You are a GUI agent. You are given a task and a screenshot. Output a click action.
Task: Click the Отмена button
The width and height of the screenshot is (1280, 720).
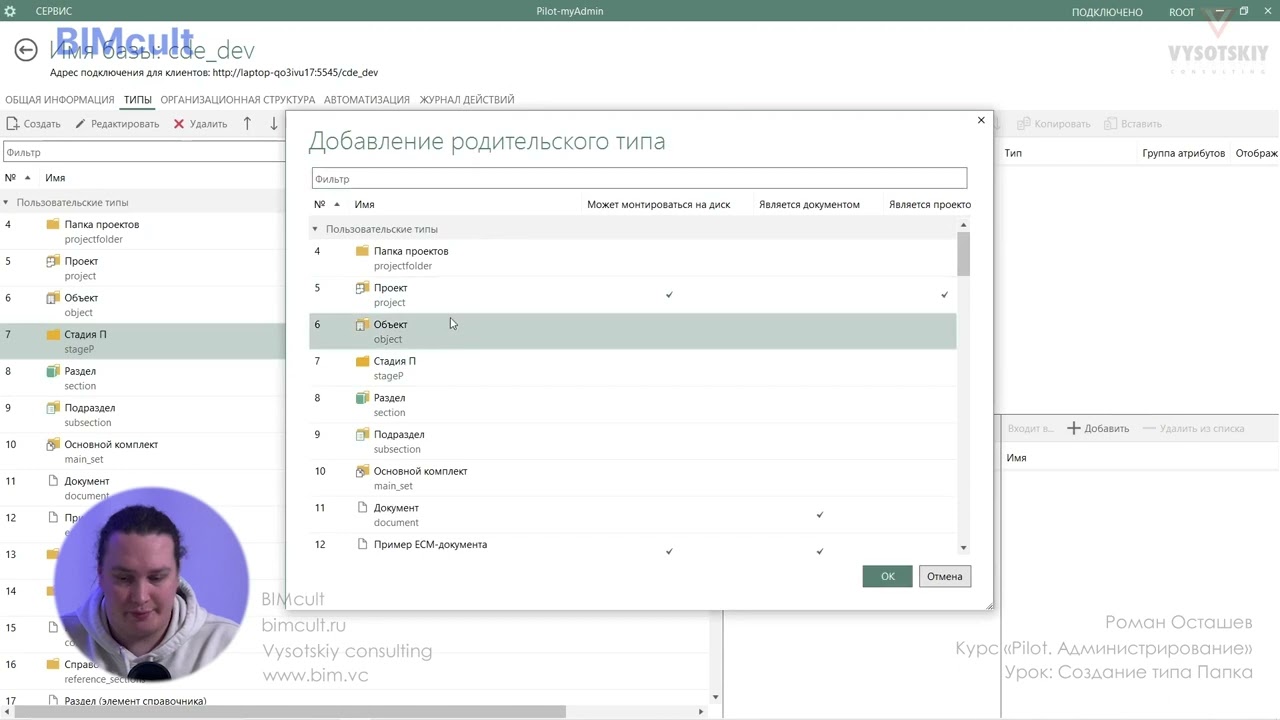click(944, 576)
